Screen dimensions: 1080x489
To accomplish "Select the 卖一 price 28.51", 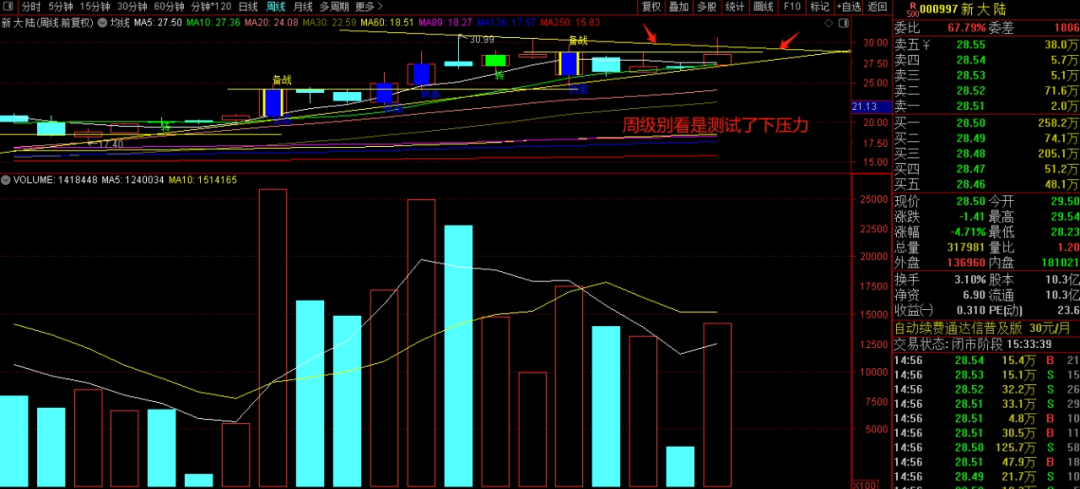I will pyautogui.click(x=969, y=105).
